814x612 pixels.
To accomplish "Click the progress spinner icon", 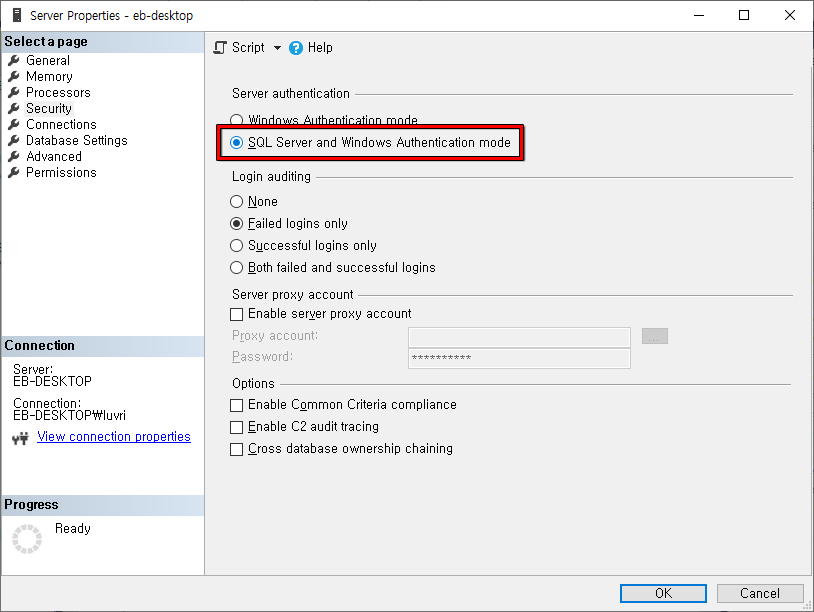I will (x=27, y=539).
